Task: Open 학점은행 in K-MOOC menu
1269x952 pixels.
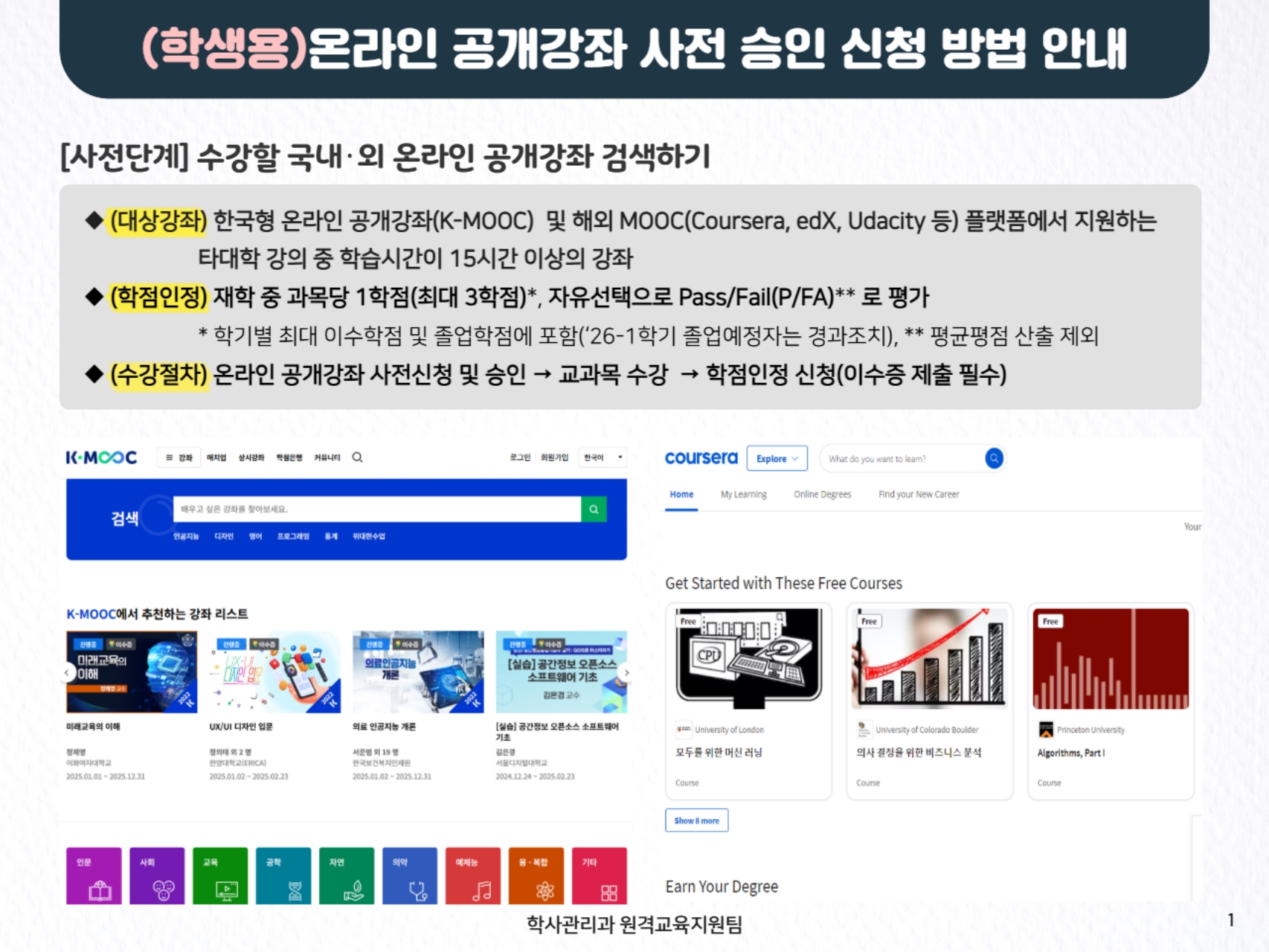Action: 289,457
